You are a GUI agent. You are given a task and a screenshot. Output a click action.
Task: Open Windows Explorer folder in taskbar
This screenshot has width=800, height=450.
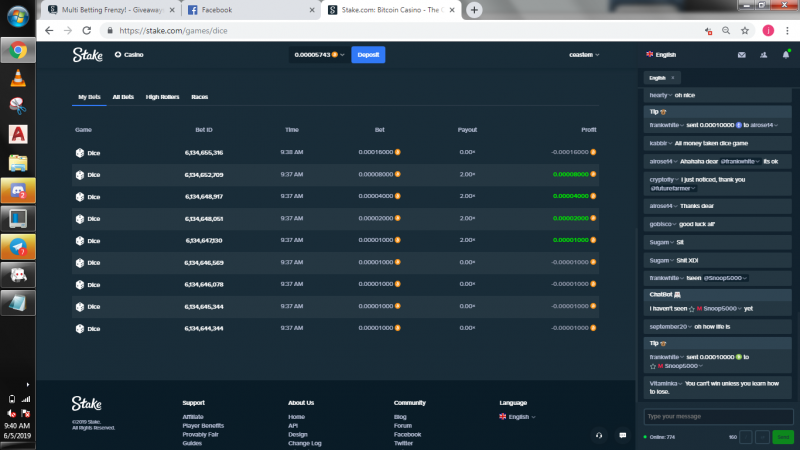coord(18,163)
